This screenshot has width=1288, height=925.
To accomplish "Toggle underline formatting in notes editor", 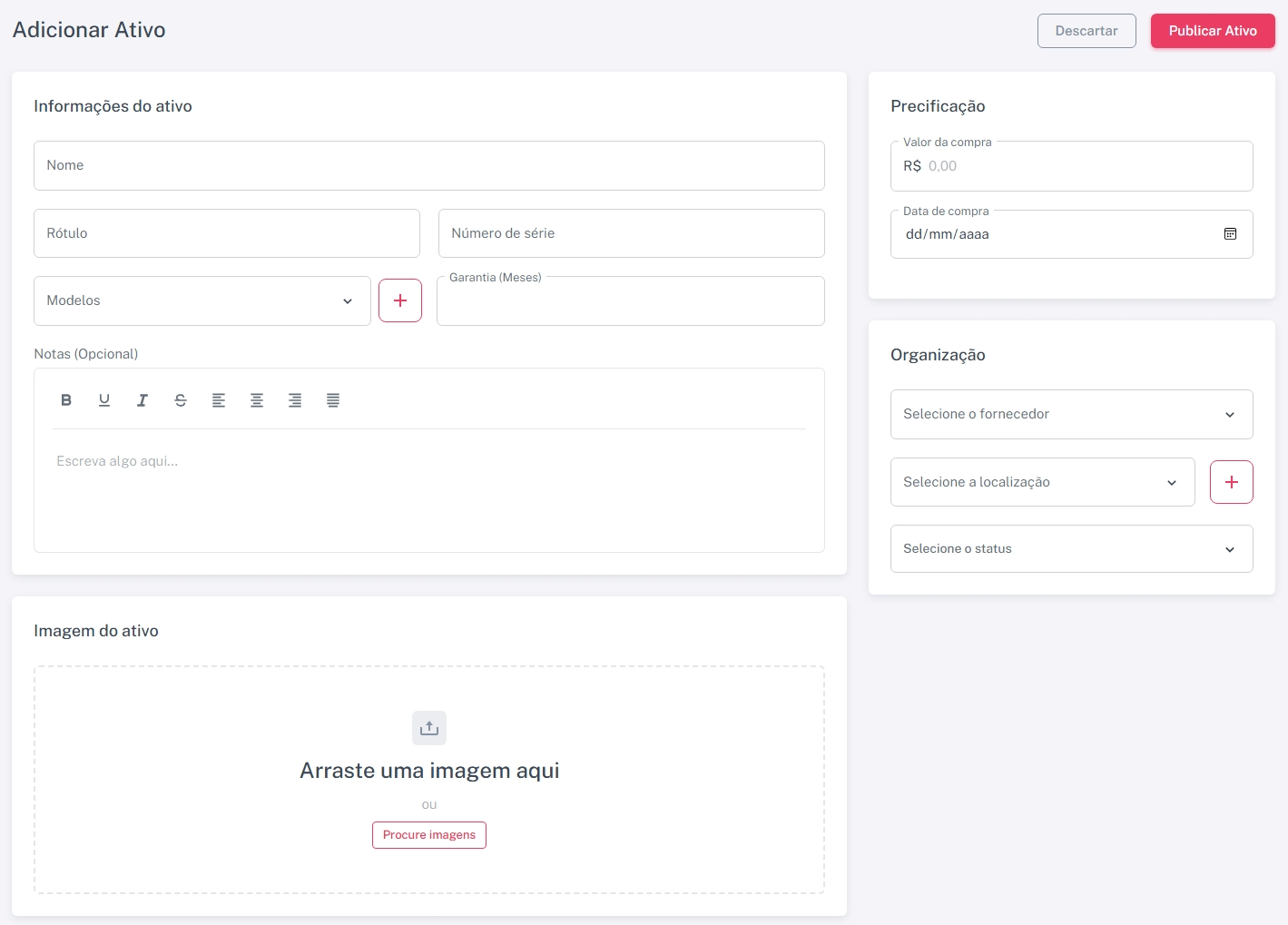I will coord(104,400).
